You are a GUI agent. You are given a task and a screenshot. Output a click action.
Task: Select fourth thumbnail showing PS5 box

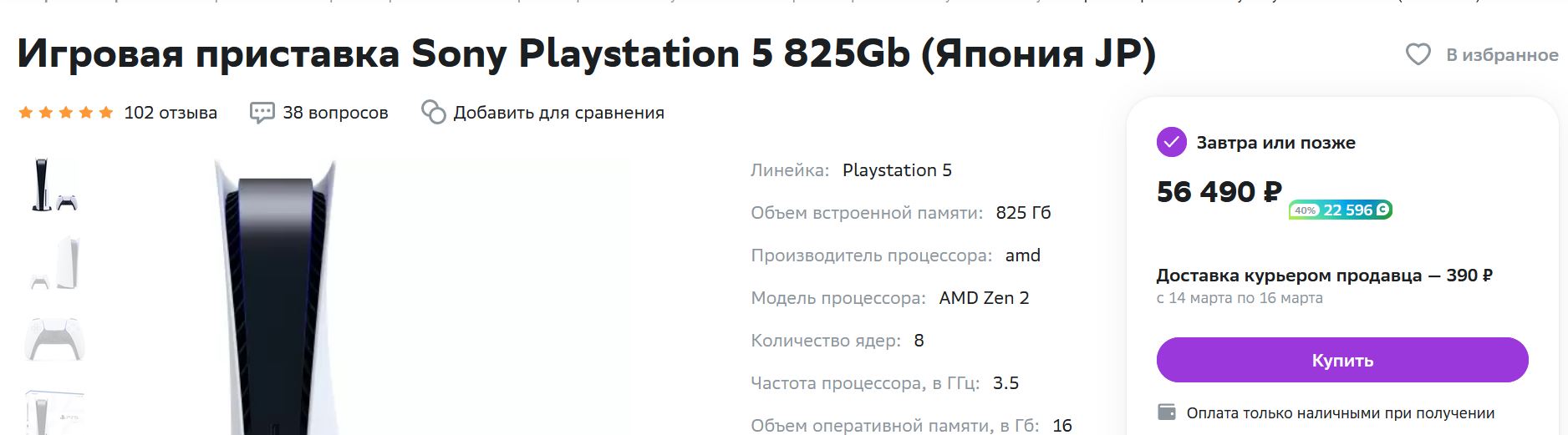[x=54, y=412]
